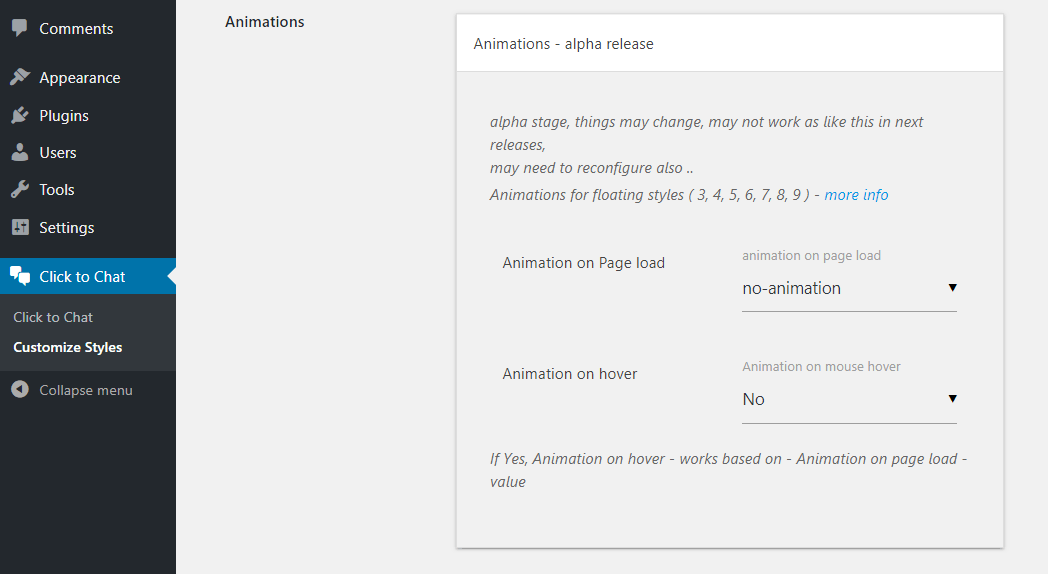Open the Animation on hover 'No' dropdown
This screenshot has width=1048, height=574.
coord(849,400)
